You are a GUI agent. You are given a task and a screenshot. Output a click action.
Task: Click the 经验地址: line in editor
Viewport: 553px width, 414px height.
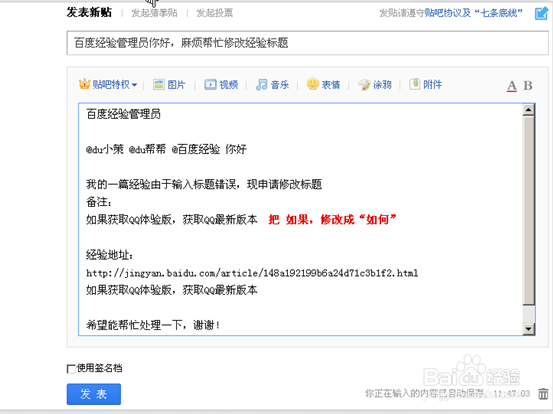pos(110,255)
